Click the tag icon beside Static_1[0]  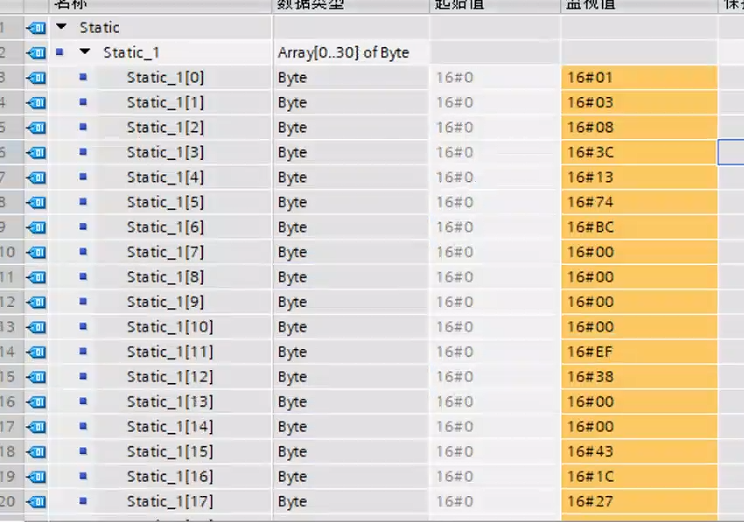point(36,77)
